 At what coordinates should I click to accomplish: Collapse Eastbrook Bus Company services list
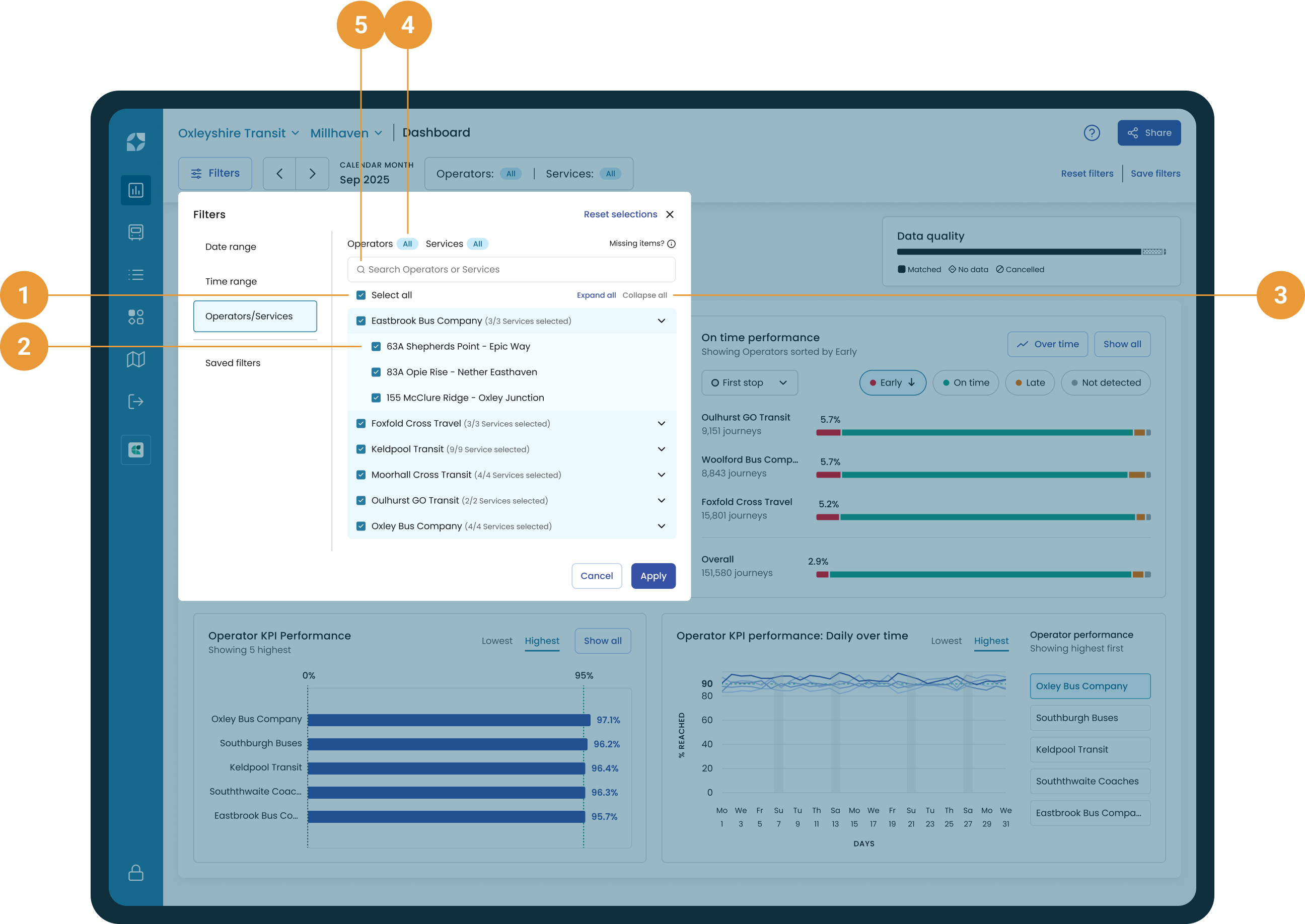pos(662,321)
